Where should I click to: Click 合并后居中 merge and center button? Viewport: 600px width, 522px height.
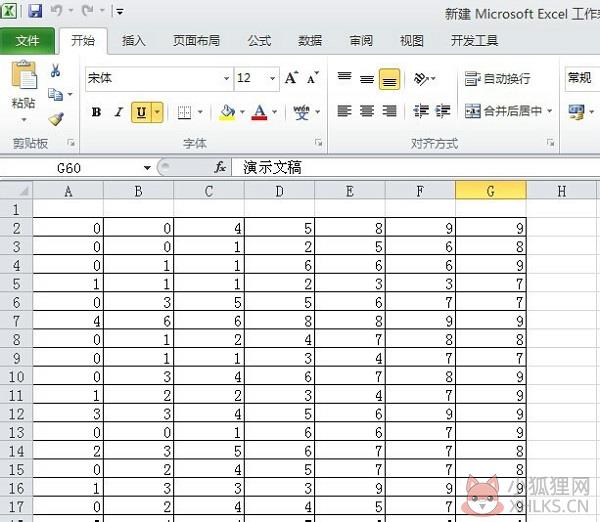503,111
